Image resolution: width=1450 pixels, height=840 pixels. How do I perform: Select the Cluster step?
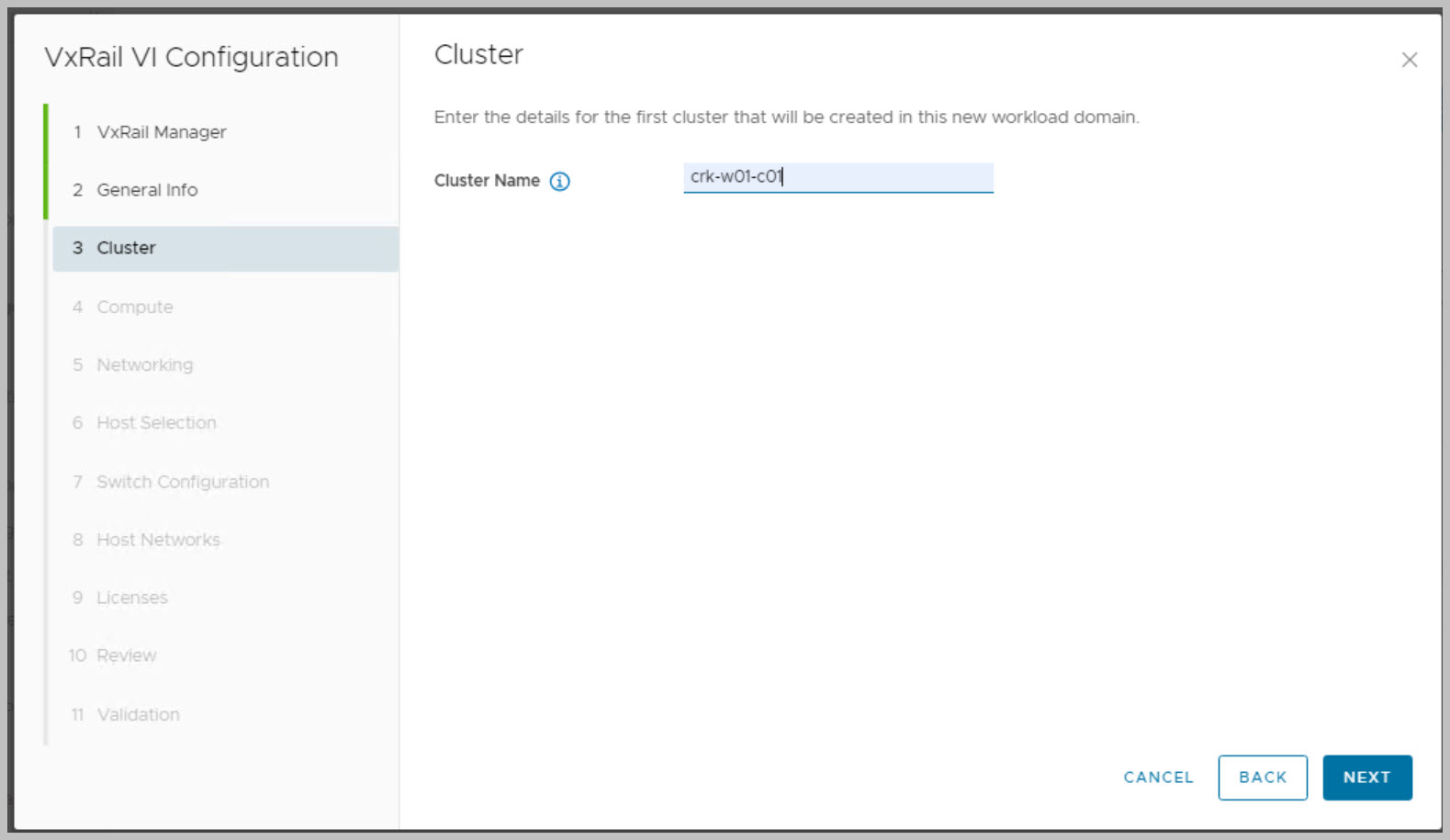225,249
